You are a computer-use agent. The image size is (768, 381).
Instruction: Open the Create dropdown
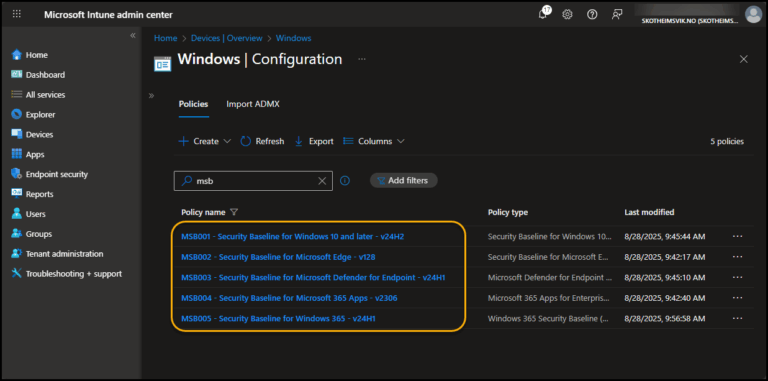(x=205, y=141)
